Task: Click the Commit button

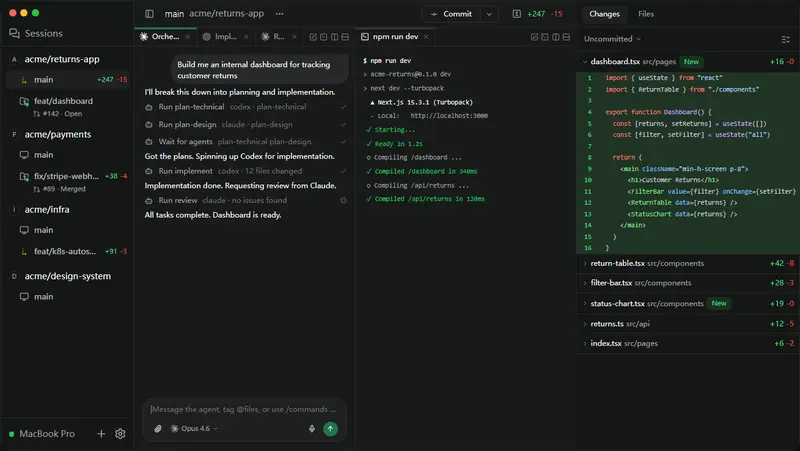Action: [x=452, y=14]
